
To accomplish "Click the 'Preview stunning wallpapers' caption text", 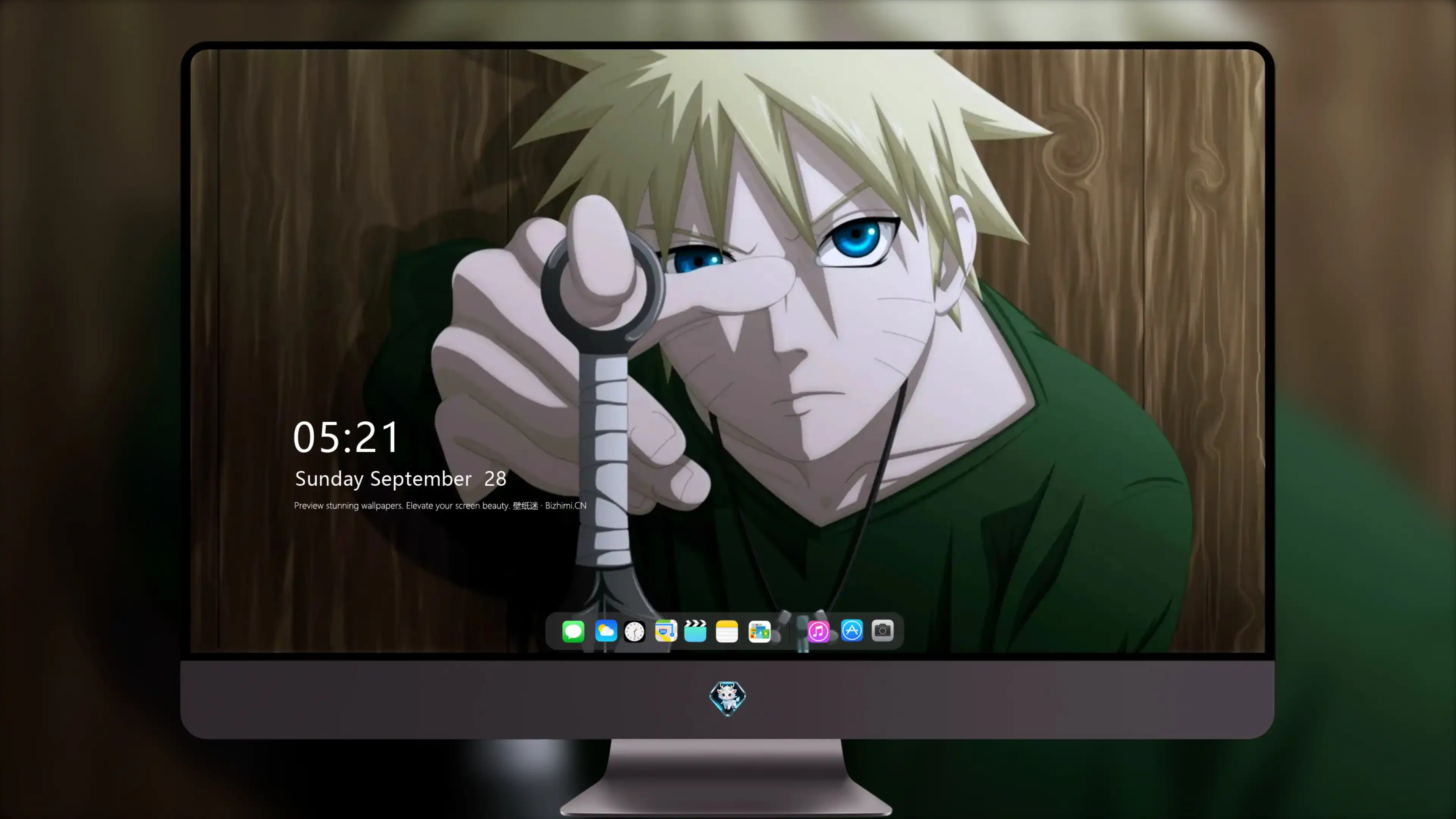I will click(x=440, y=505).
